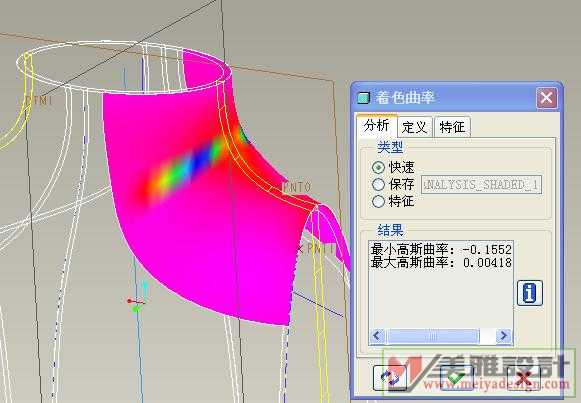Select the PNT0 datum point label

pos(297,187)
